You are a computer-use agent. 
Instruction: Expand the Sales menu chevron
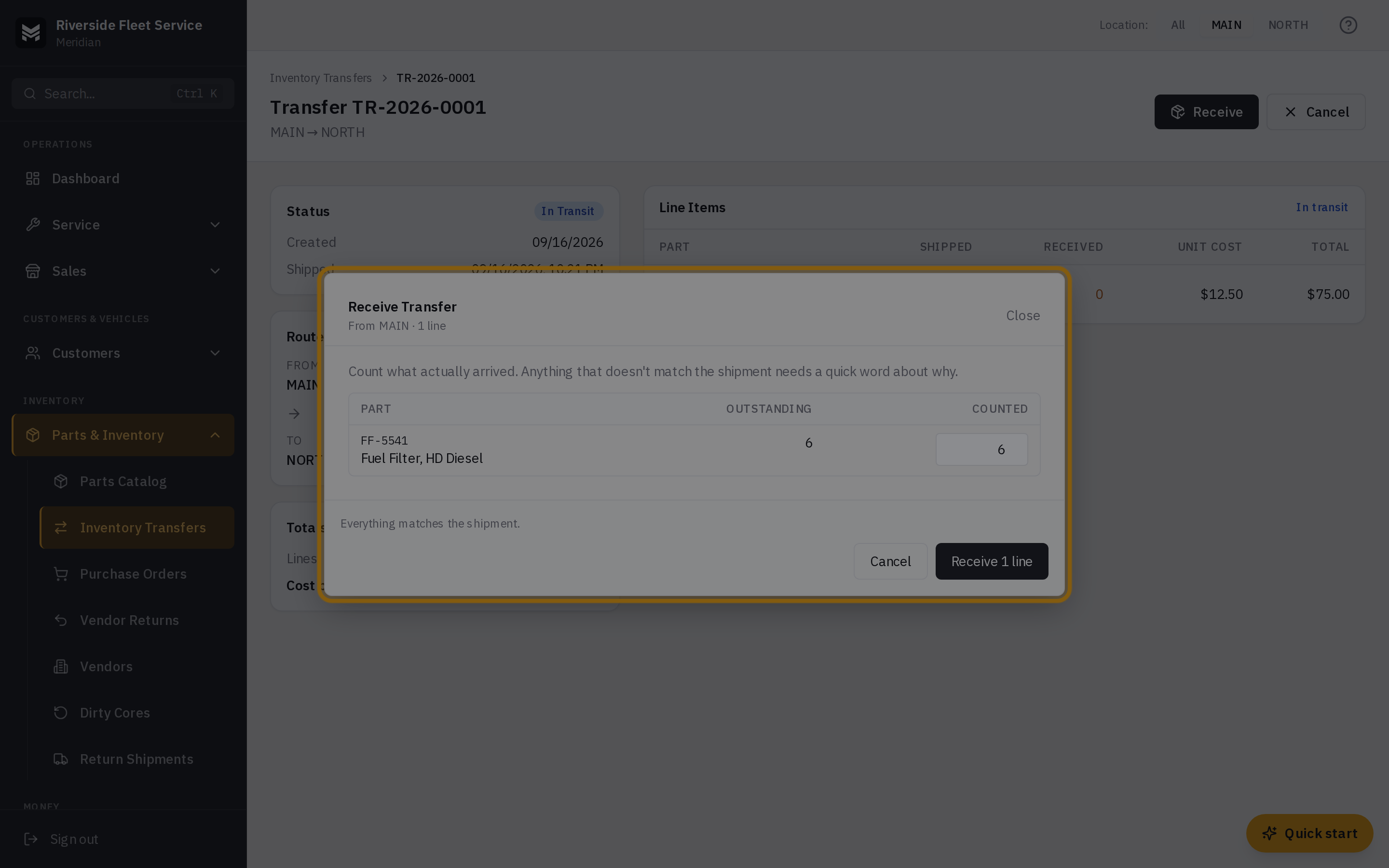(215, 271)
